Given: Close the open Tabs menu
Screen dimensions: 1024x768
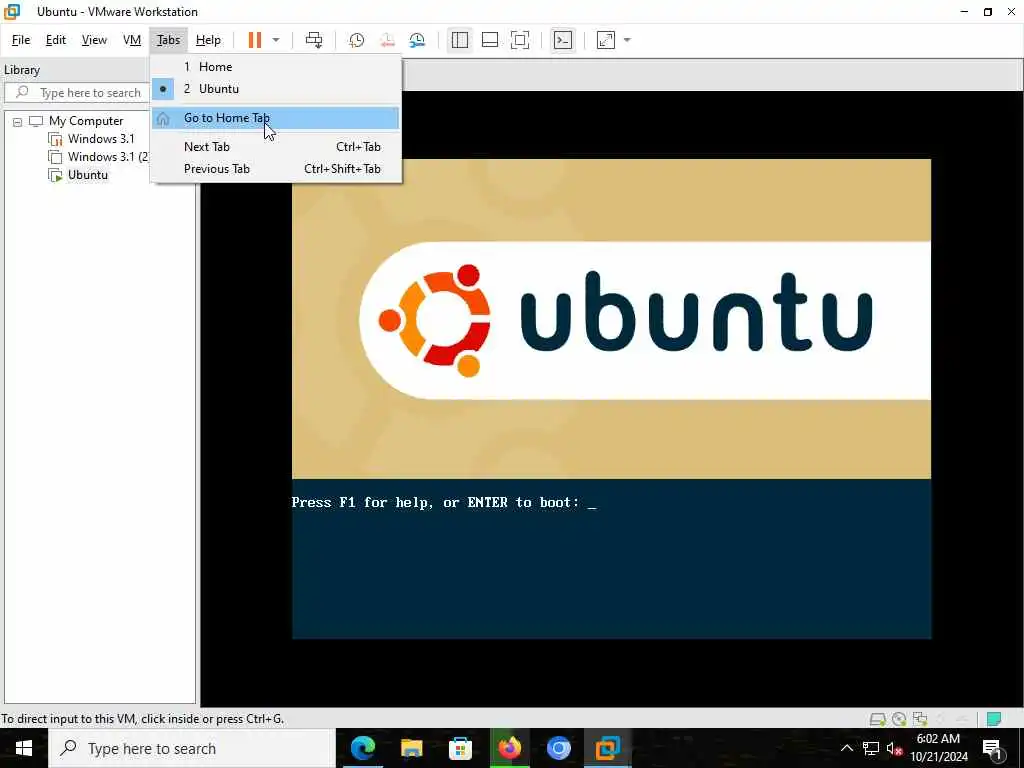Looking at the screenshot, I should coord(168,40).
